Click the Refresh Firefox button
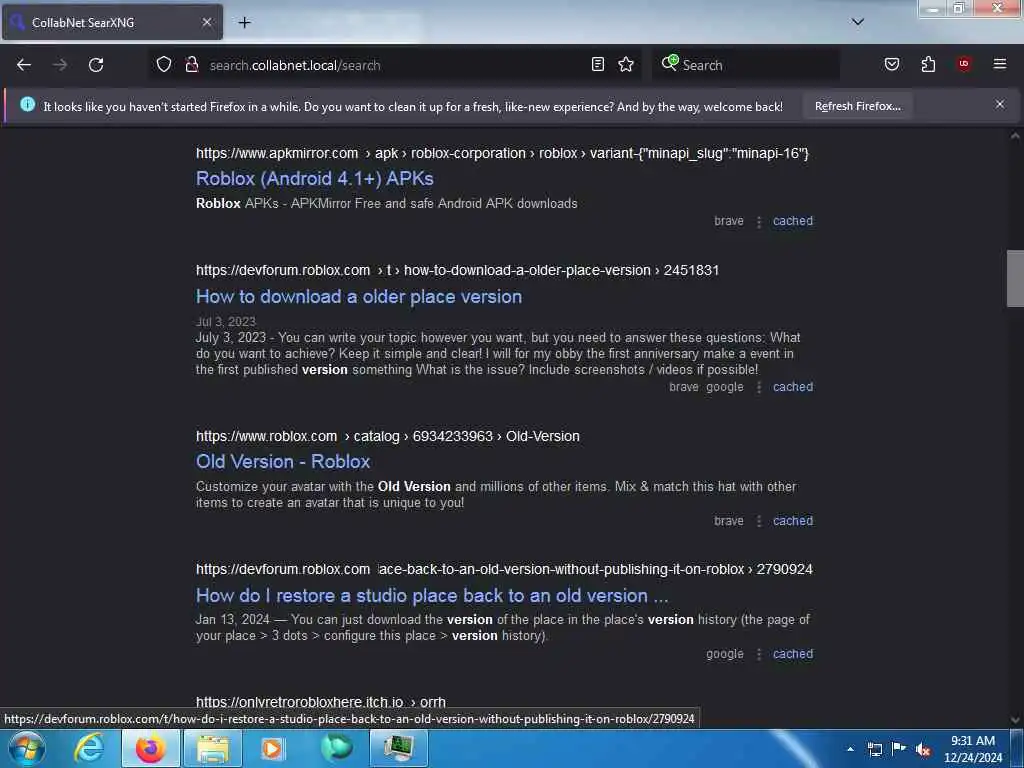This screenshot has width=1024, height=768. [857, 106]
